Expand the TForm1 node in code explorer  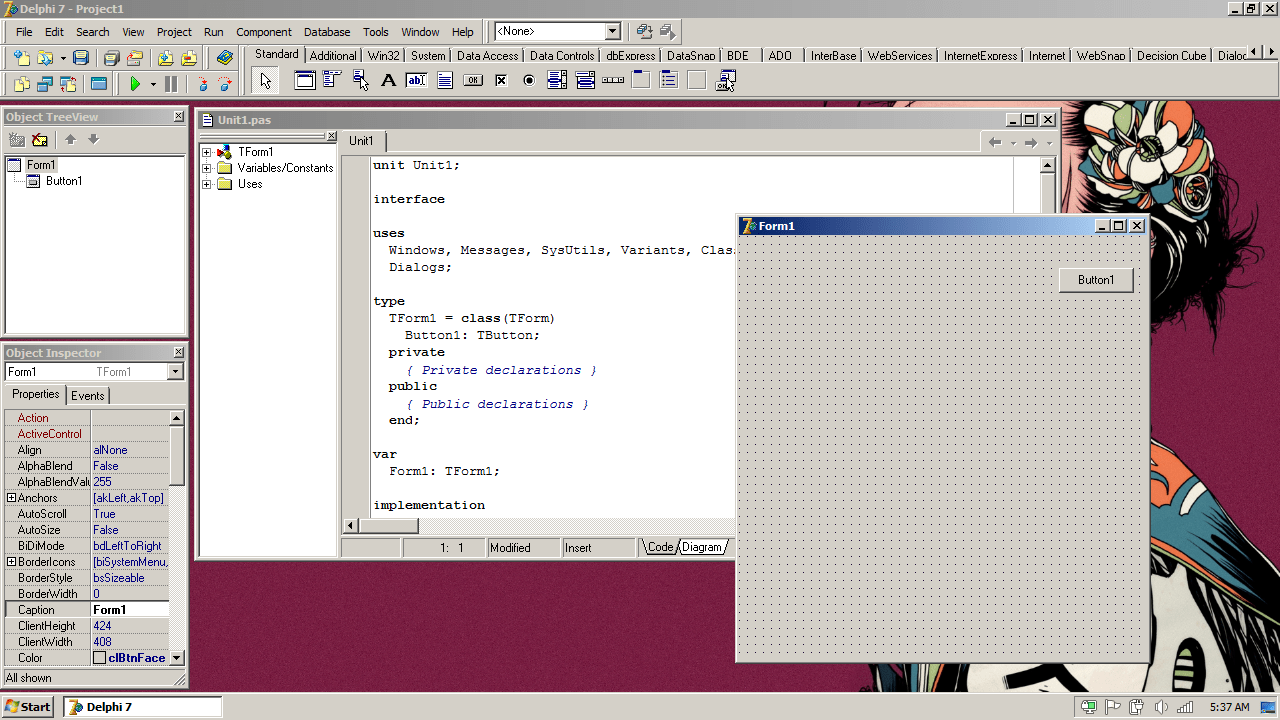pyautogui.click(x=207, y=152)
